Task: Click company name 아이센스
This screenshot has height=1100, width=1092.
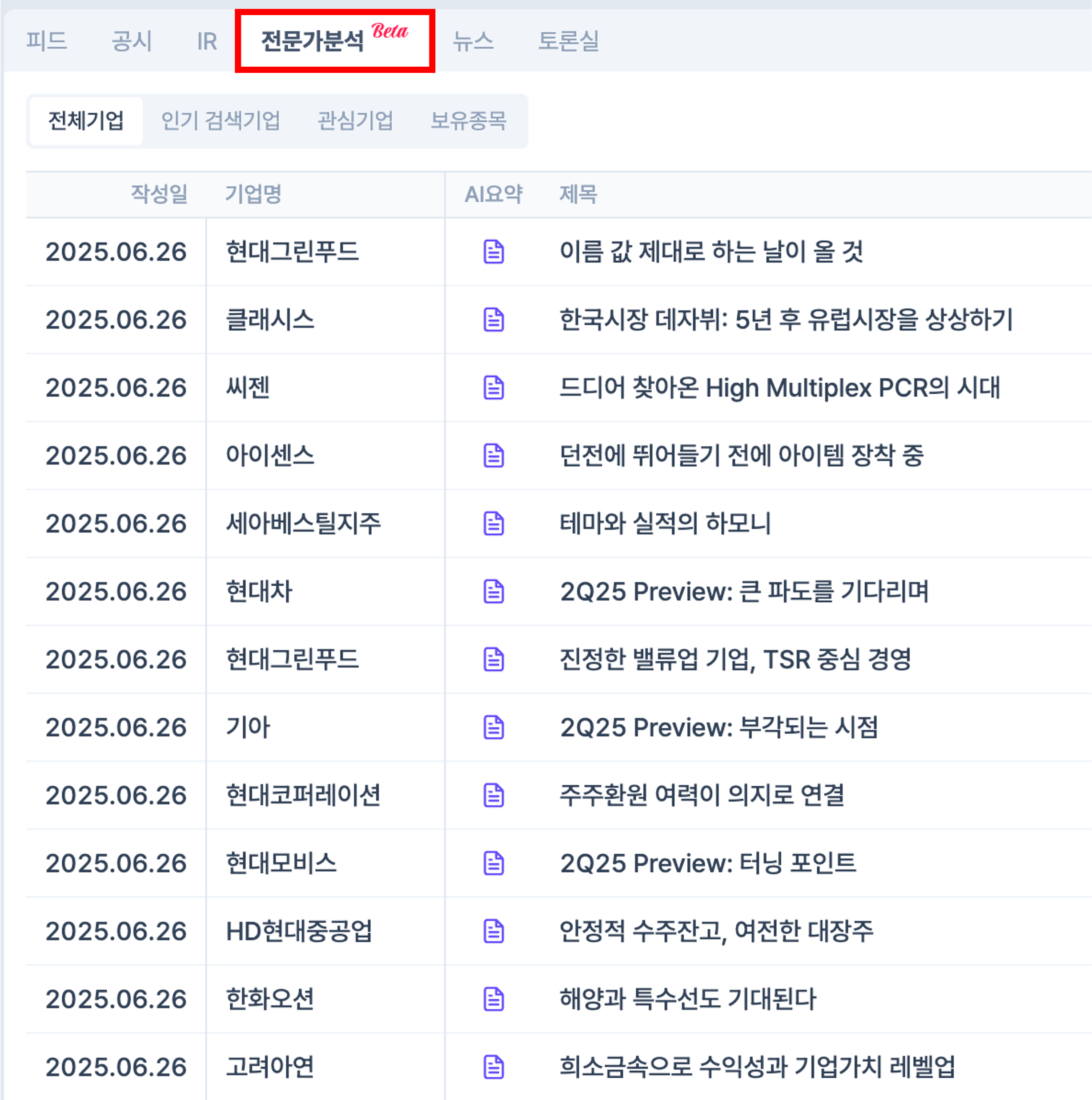Action: [x=270, y=456]
